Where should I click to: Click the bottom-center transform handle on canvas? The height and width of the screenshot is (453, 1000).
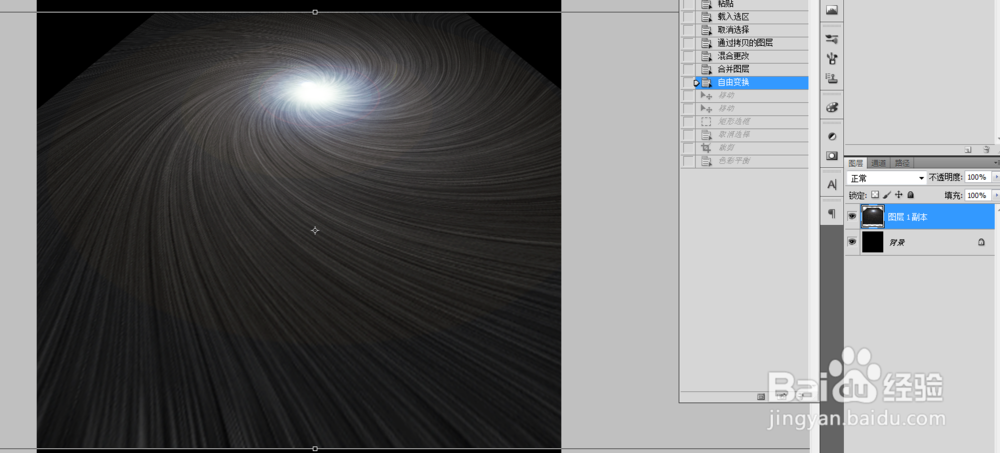click(315, 449)
